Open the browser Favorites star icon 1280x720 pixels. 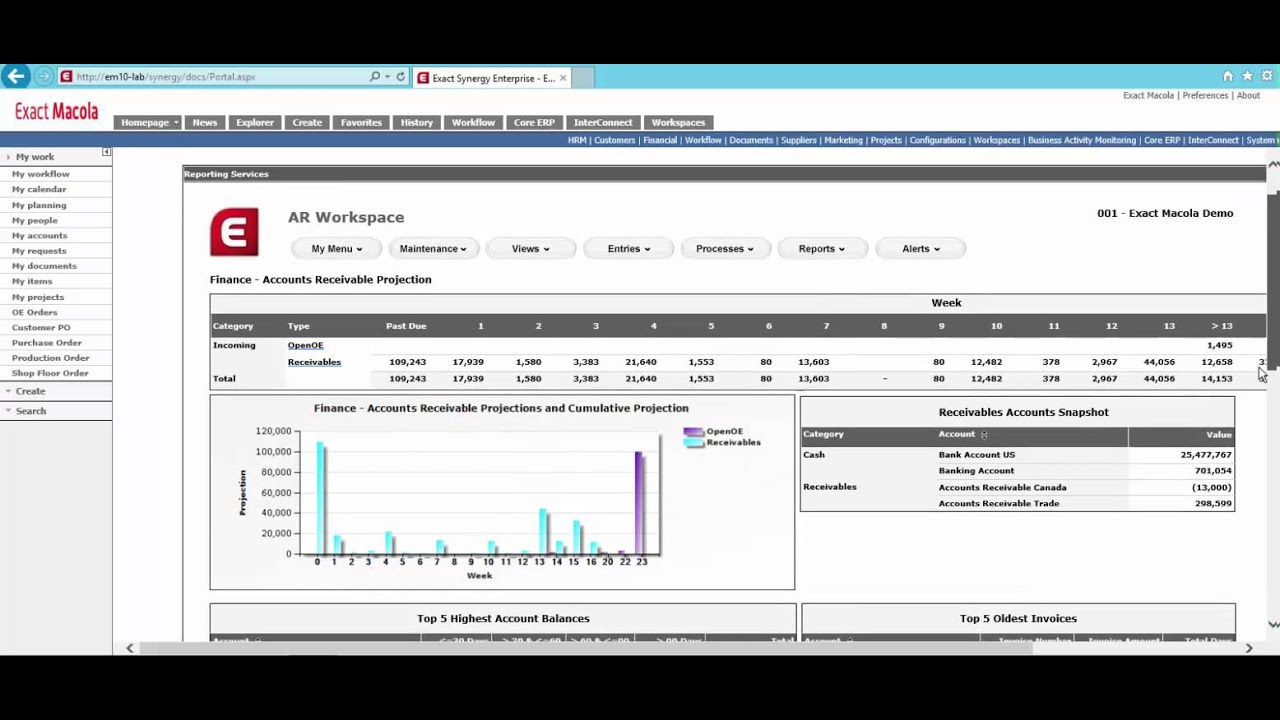1247,76
